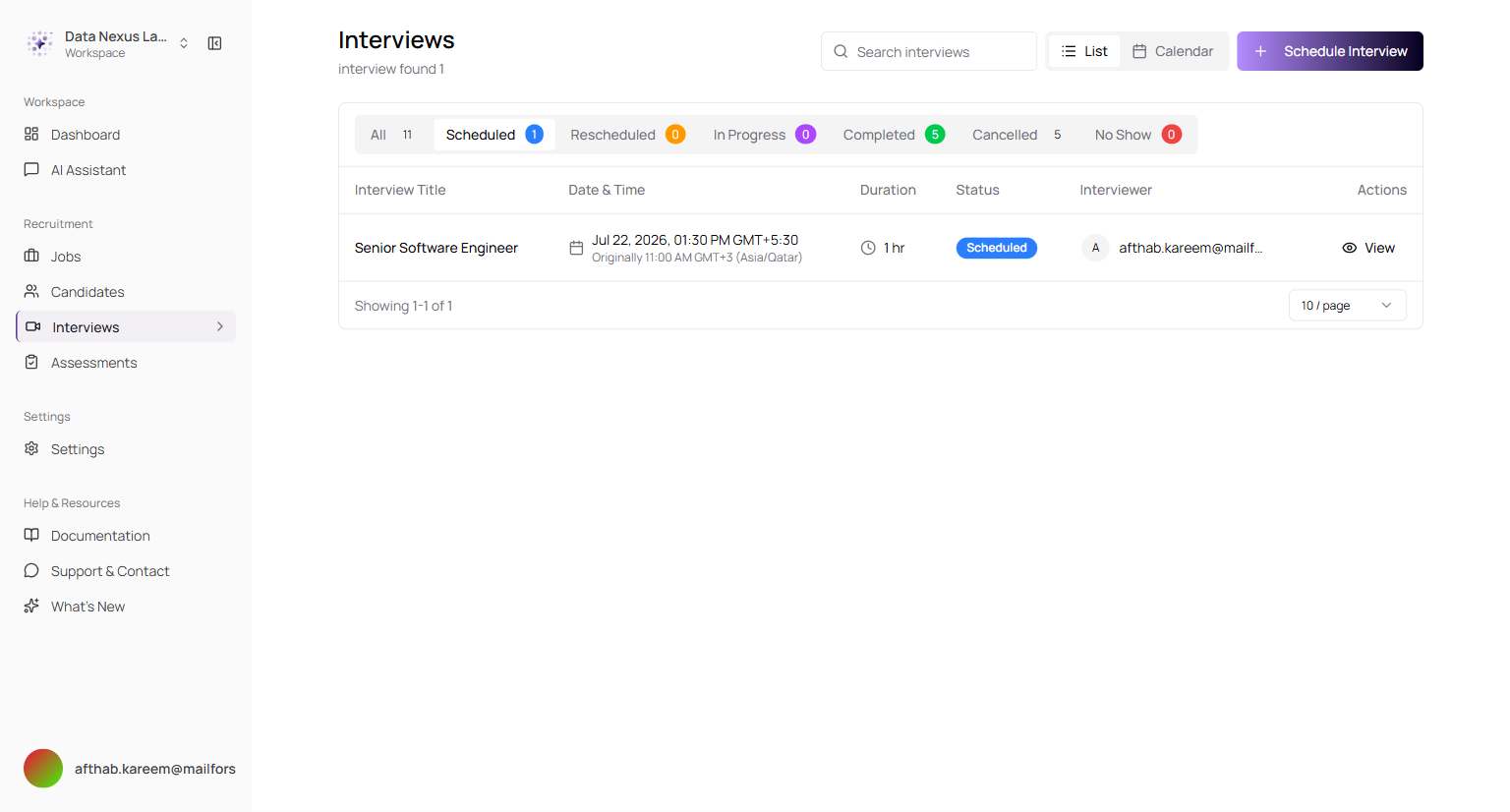Click the Duration column header
Screen dimensions: 1510x812
[x=888, y=190]
